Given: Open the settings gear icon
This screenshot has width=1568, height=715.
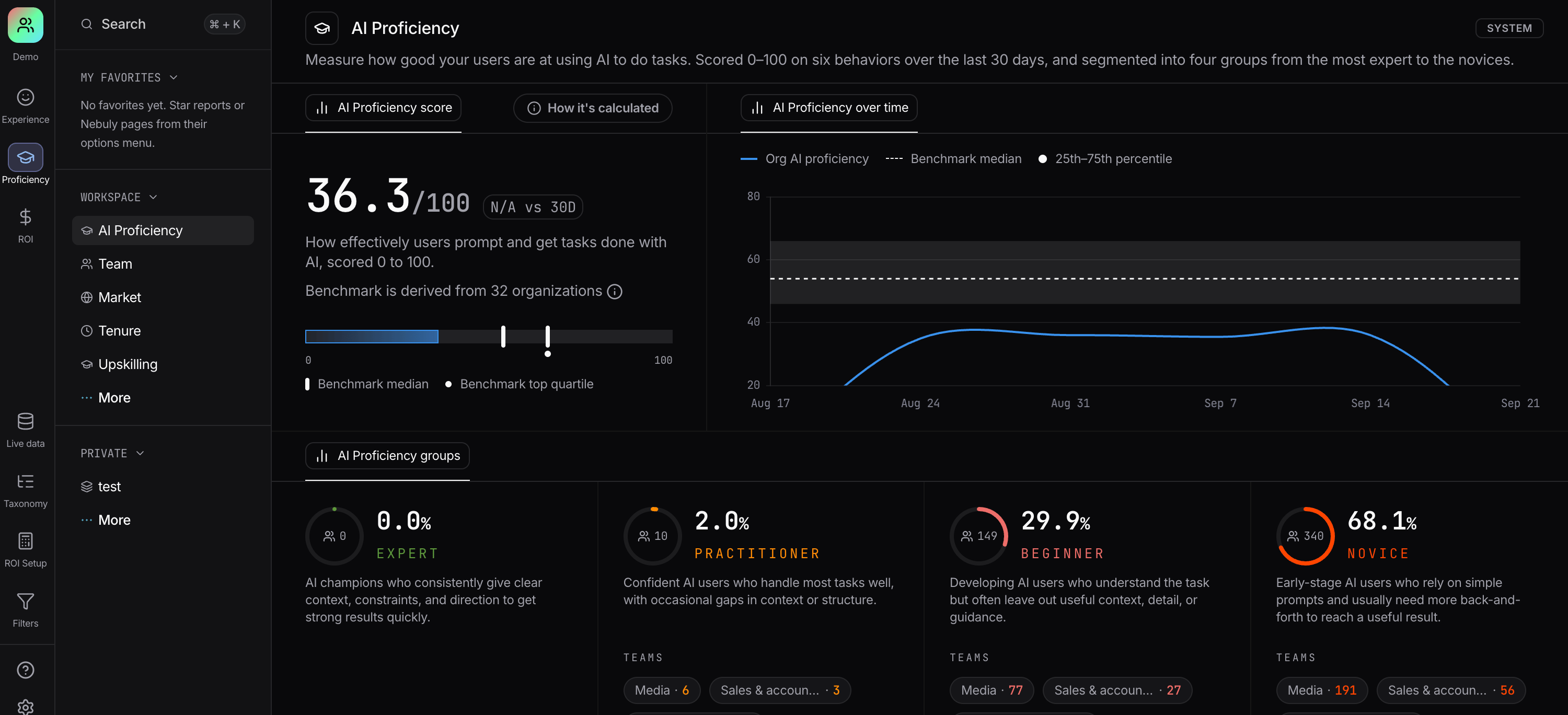Looking at the screenshot, I should [x=25, y=707].
